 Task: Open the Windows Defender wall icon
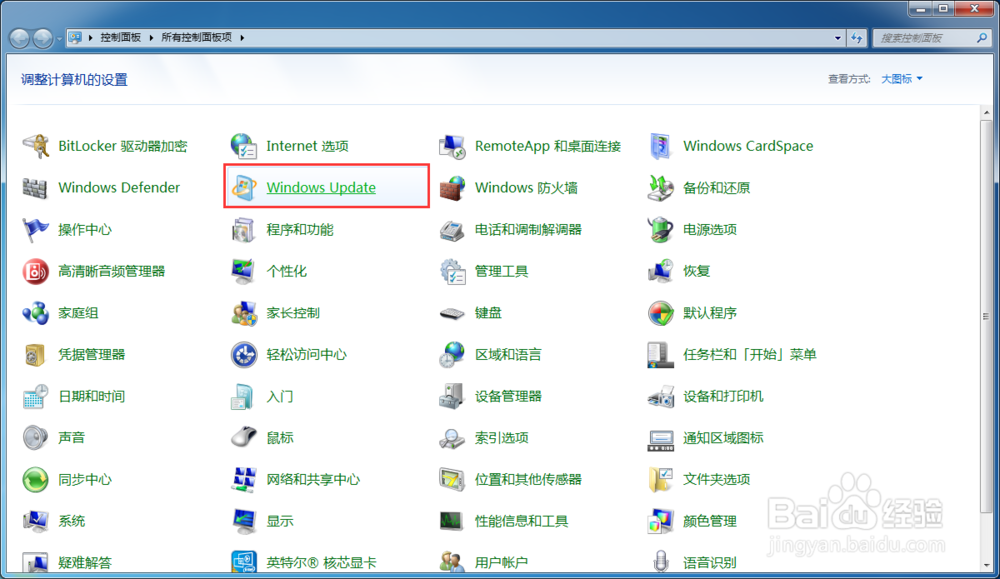36,187
